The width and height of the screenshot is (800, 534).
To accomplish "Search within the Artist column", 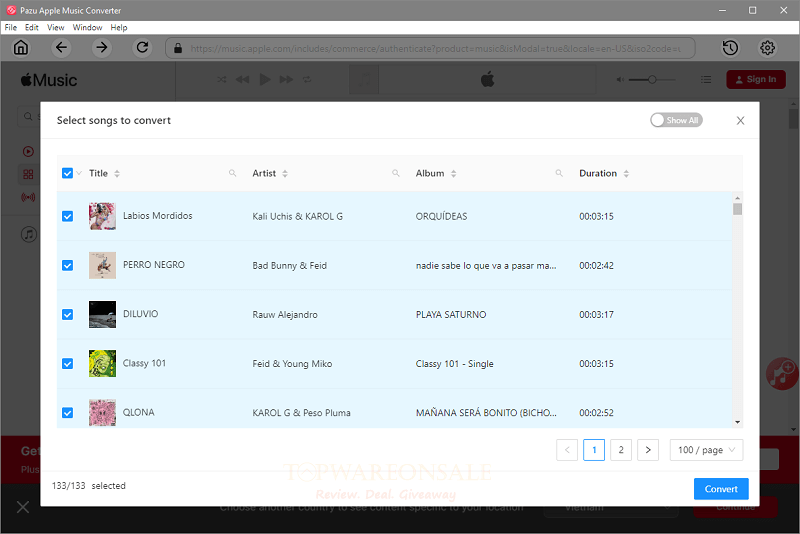I will (396, 173).
